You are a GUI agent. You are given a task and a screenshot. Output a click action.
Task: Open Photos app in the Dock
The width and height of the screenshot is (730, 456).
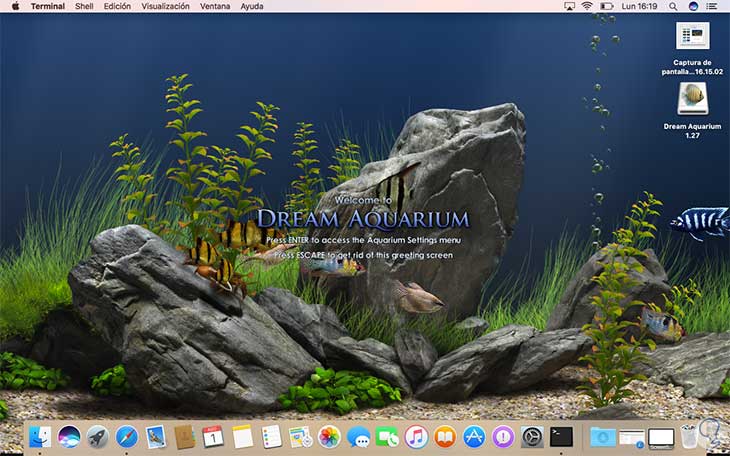pyautogui.click(x=329, y=437)
